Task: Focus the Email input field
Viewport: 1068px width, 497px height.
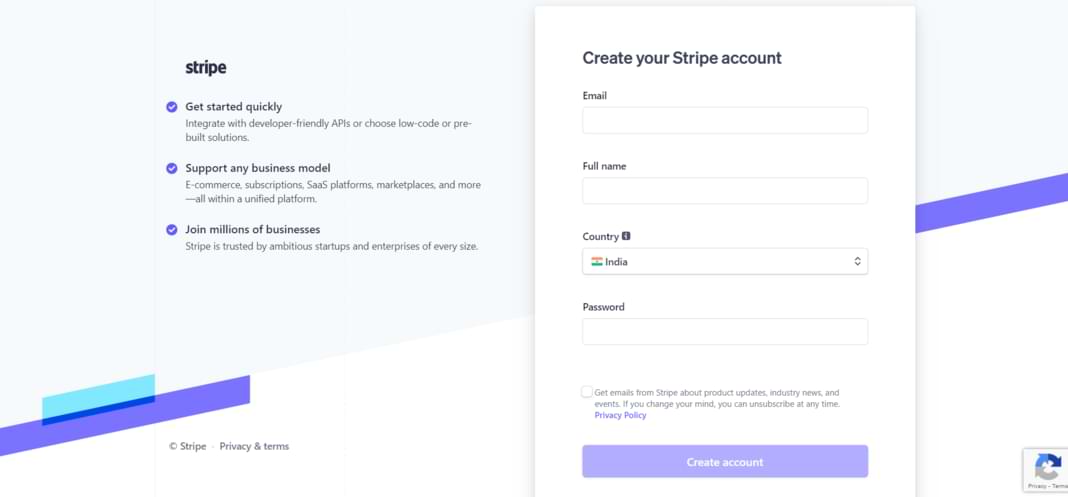Action: tap(725, 121)
